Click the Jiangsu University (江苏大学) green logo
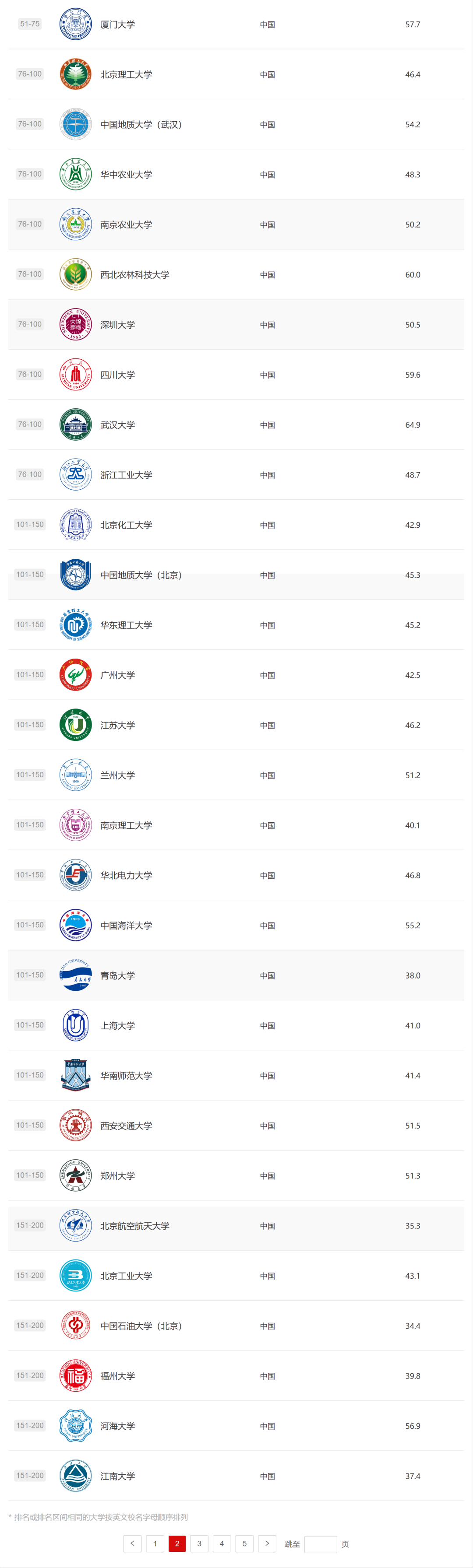The width and height of the screenshot is (473, 1568). pos(75,724)
